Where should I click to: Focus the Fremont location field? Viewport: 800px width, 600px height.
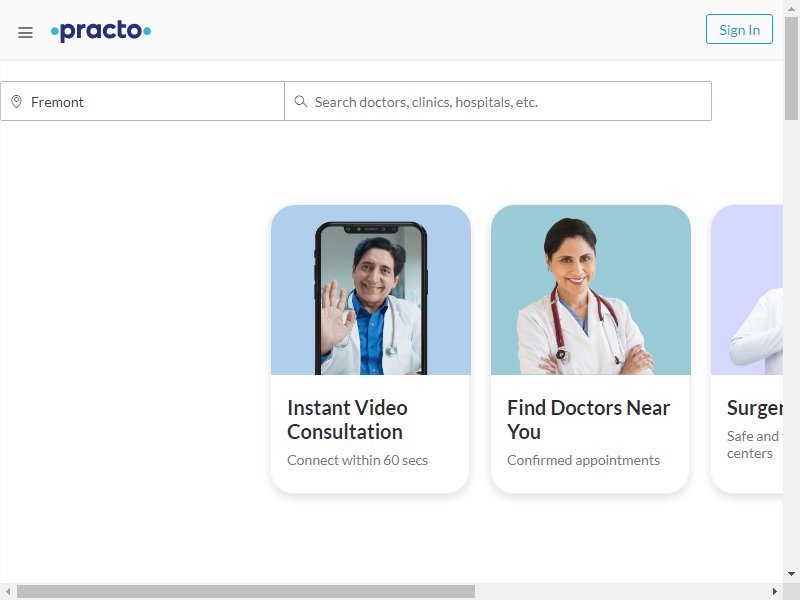(x=142, y=101)
